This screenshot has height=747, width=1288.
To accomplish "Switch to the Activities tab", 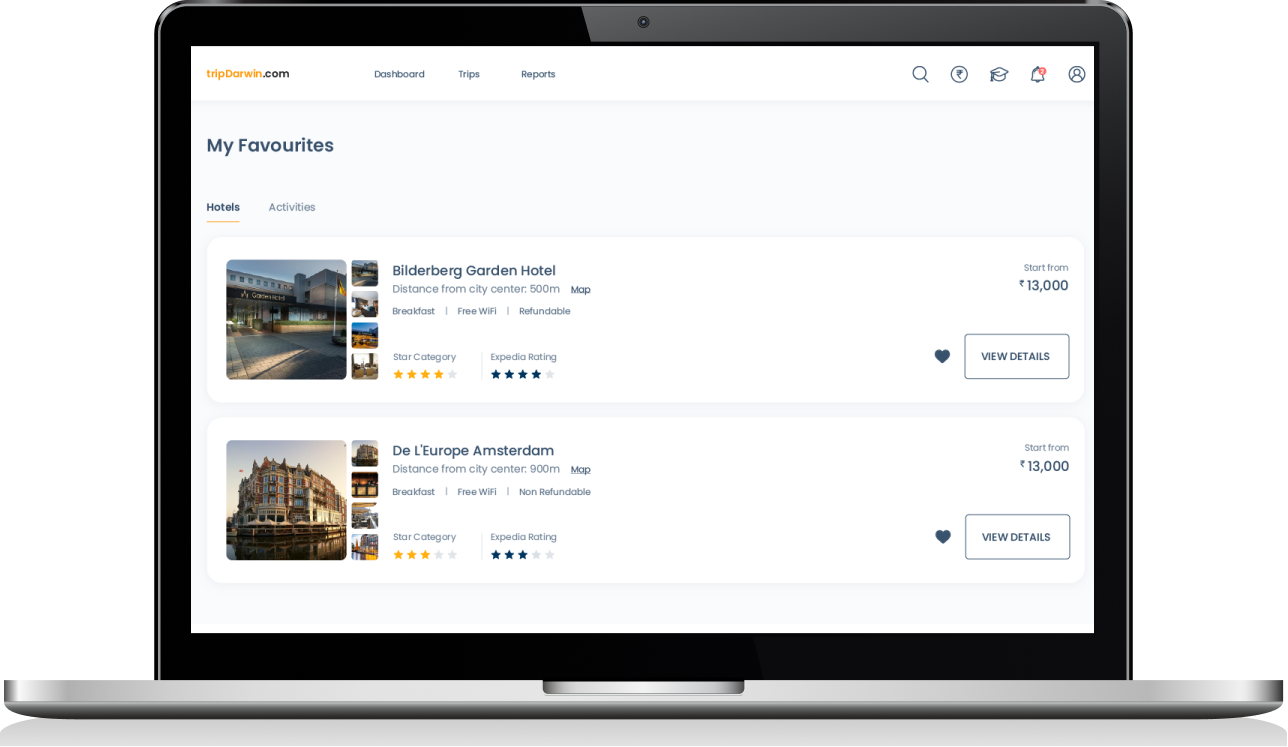I will coord(292,207).
